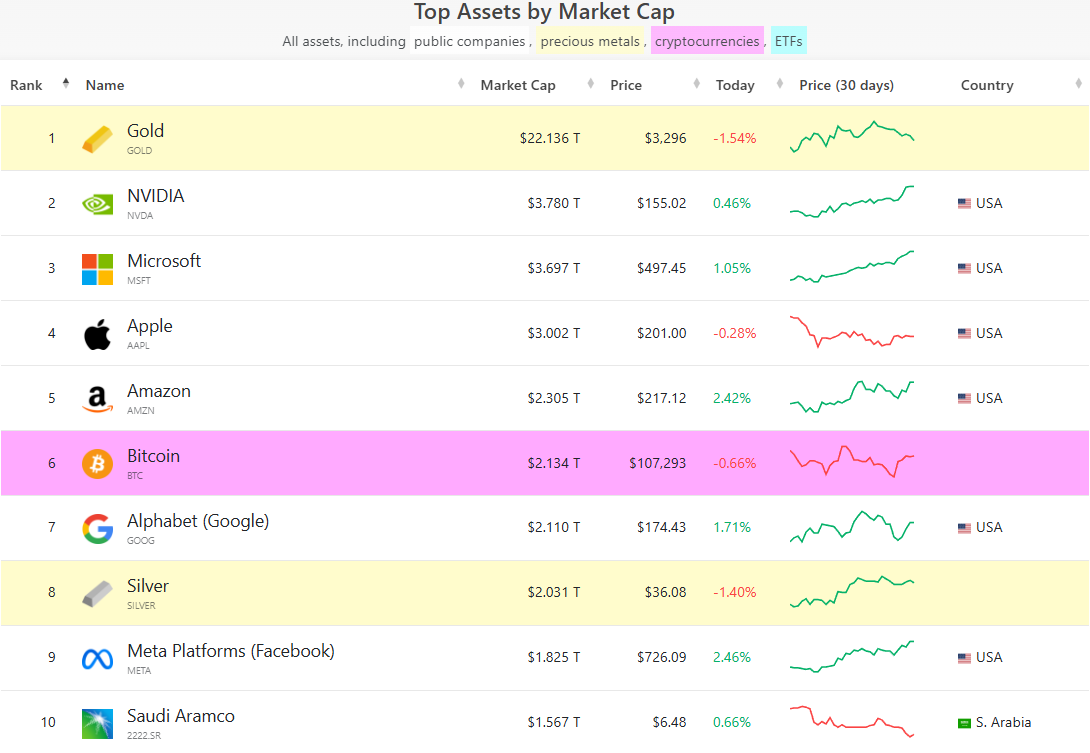The image size is (1090, 753).
Task: Click the Today column header
Action: [x=735, y=85]
